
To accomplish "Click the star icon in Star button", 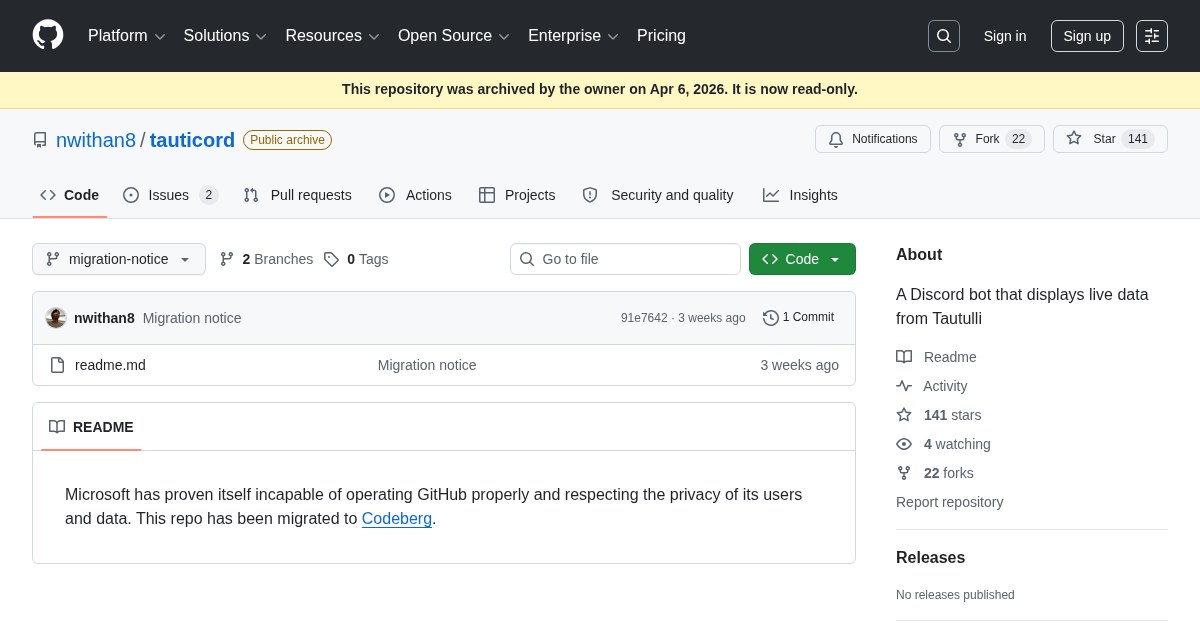I will pos(1074,138).
